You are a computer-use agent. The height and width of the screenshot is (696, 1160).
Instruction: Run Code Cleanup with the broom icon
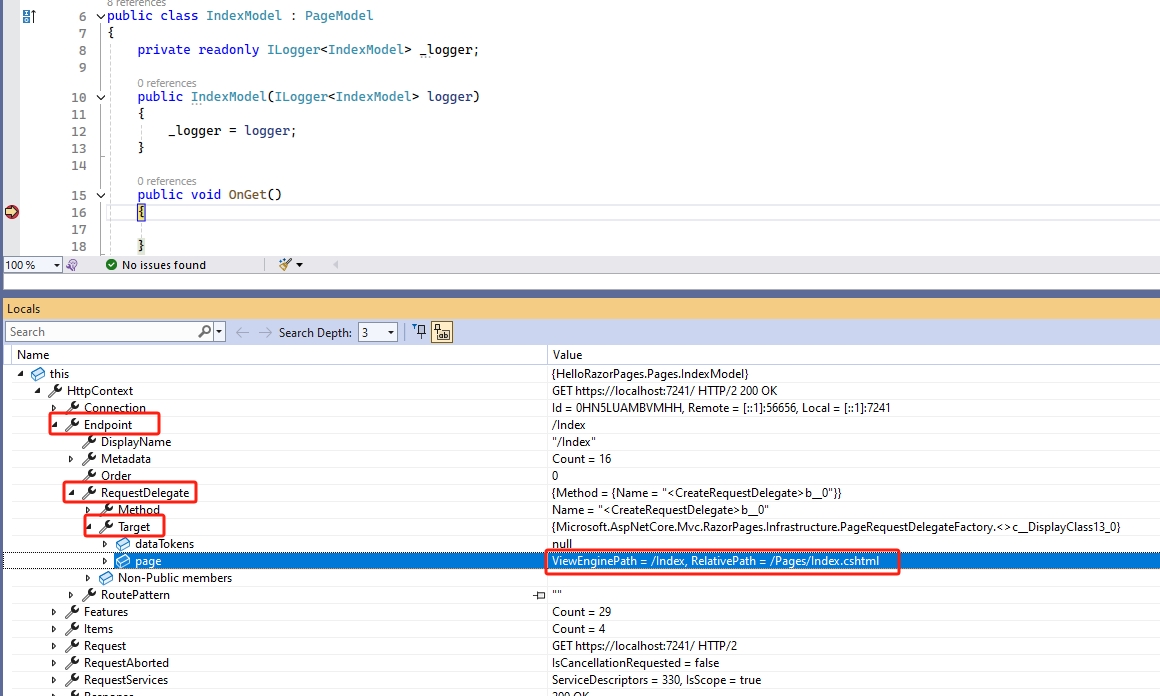(283, 264)
